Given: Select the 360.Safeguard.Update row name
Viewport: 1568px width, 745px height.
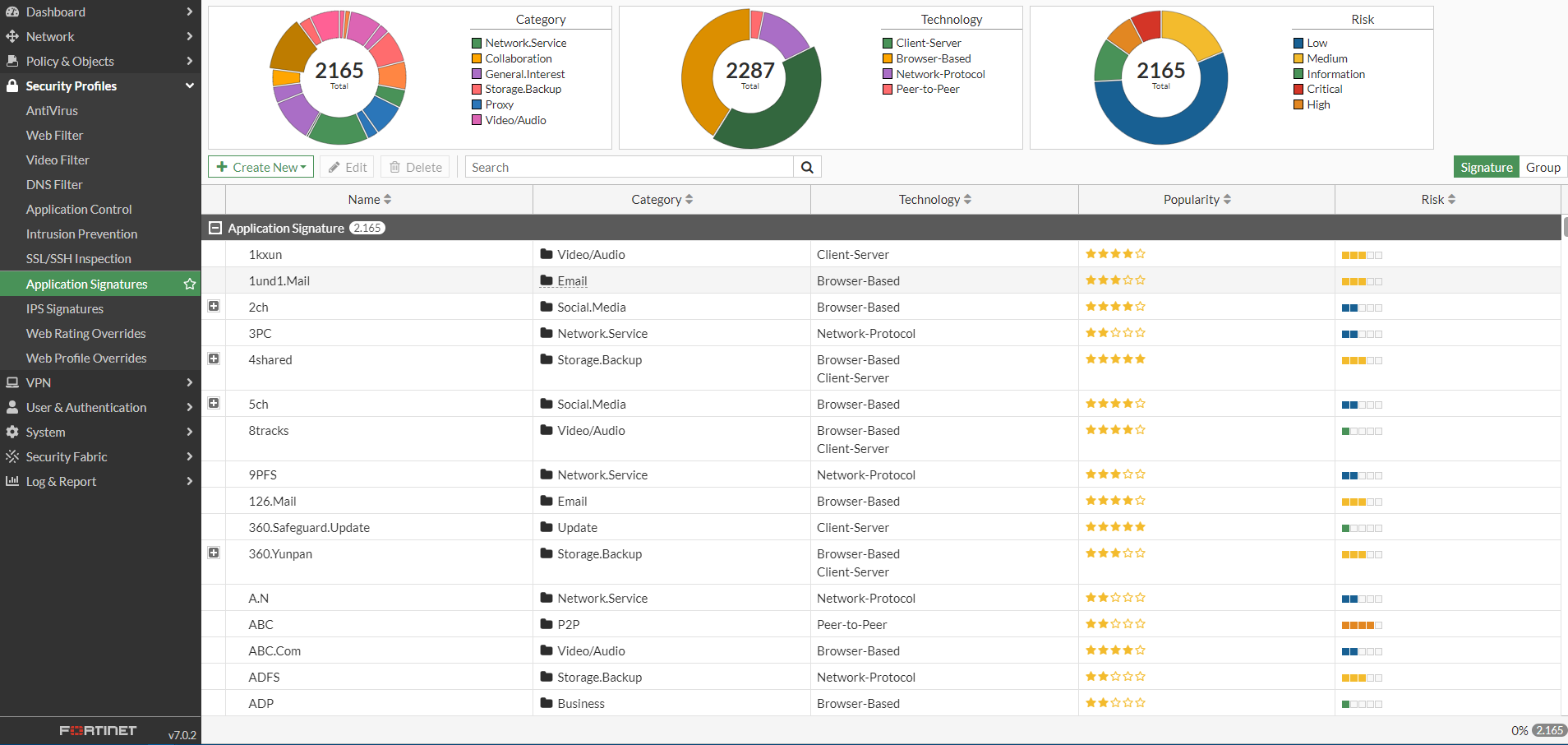Looking at the screenshot, I should pos(309,528).
